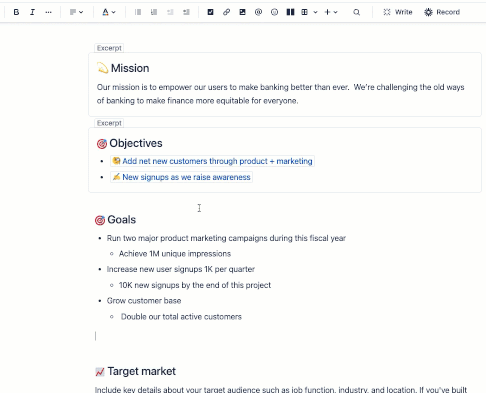Click 'Double our total active customers' sub-bullet
Image resolution: width=486 pixels, height=393 pixels.
[181, 317]
